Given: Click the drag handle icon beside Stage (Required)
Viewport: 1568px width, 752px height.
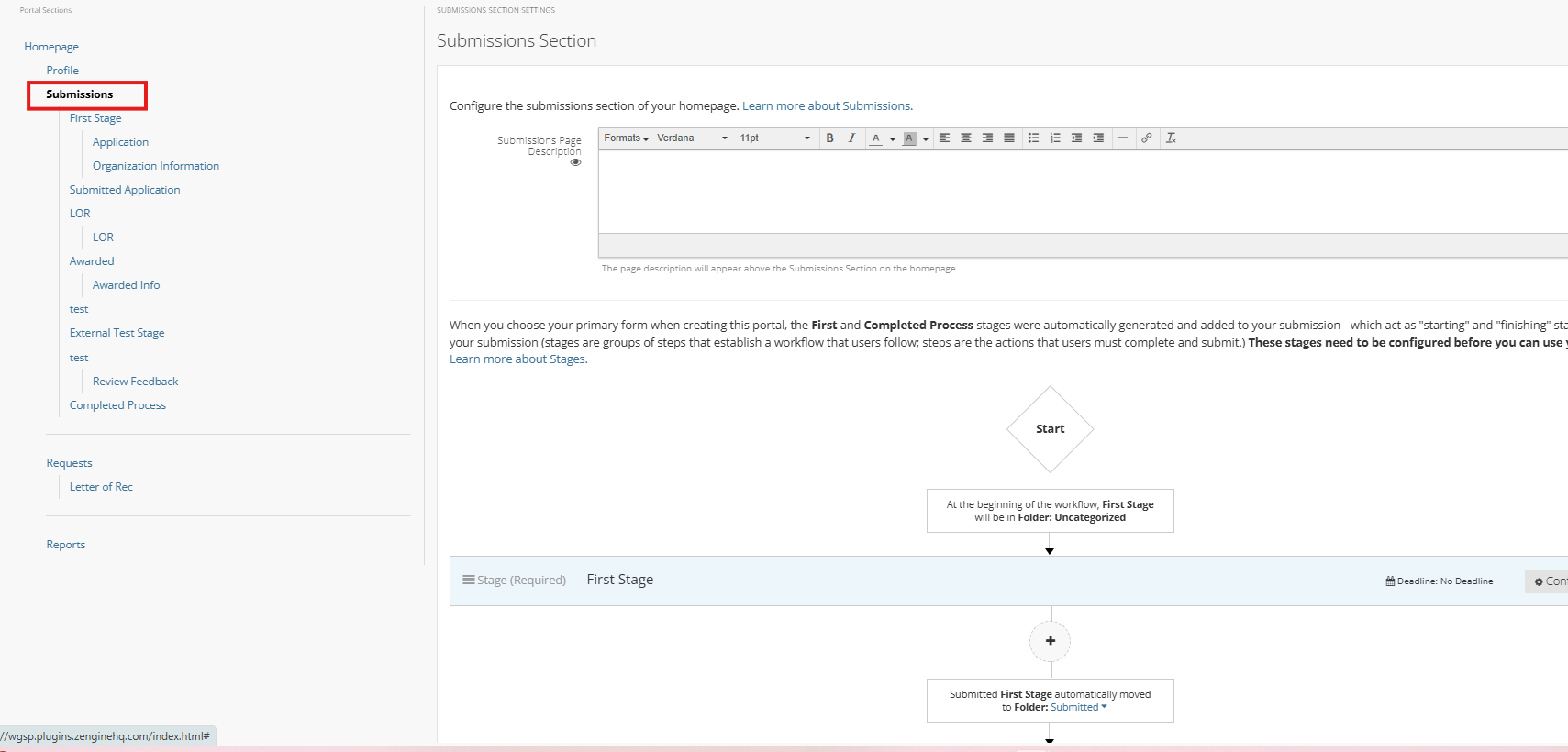Looking at the screenshot, I should (469, 580).
